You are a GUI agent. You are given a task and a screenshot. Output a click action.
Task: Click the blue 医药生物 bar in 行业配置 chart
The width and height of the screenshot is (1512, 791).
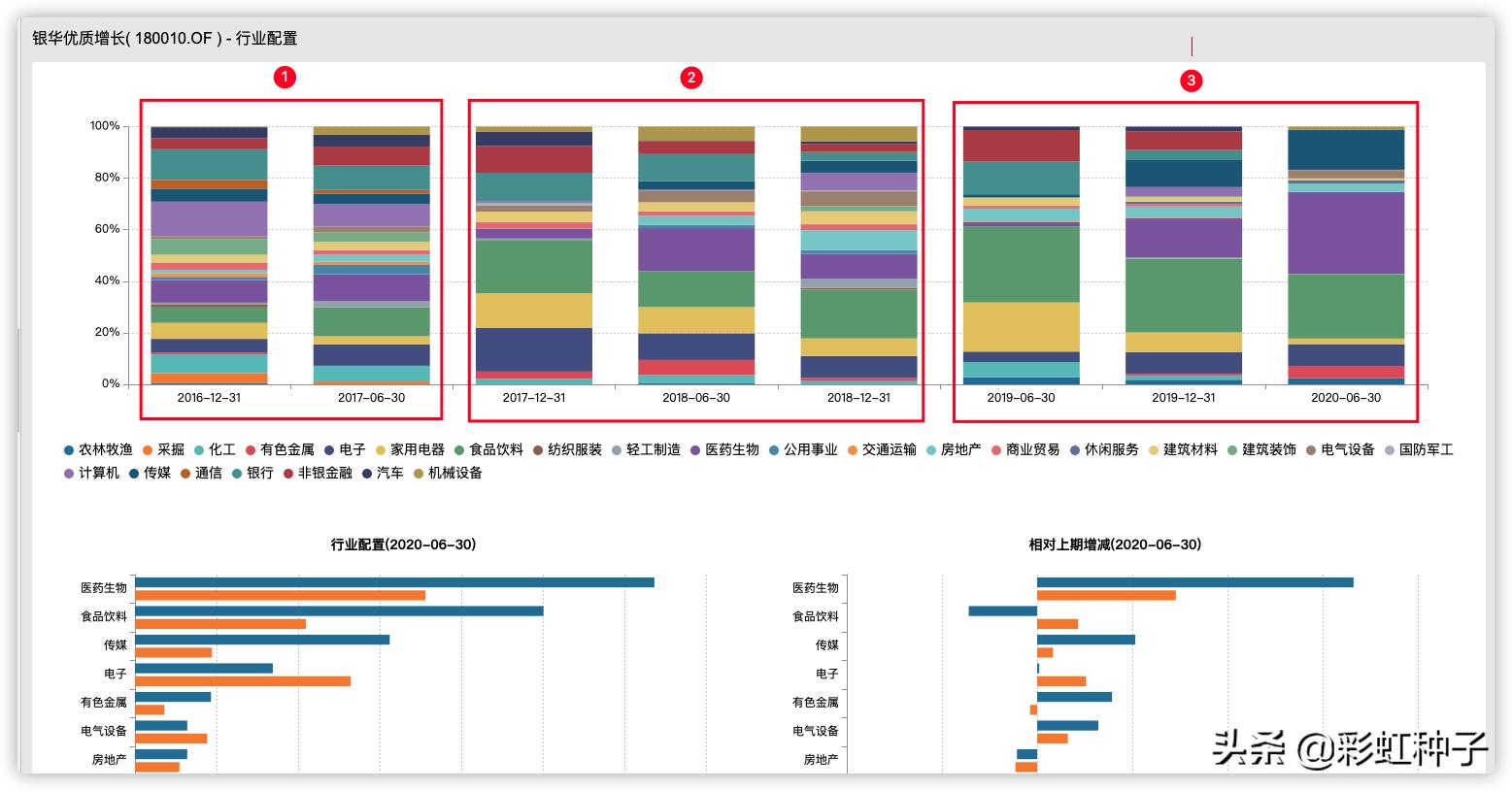(394, 582)
